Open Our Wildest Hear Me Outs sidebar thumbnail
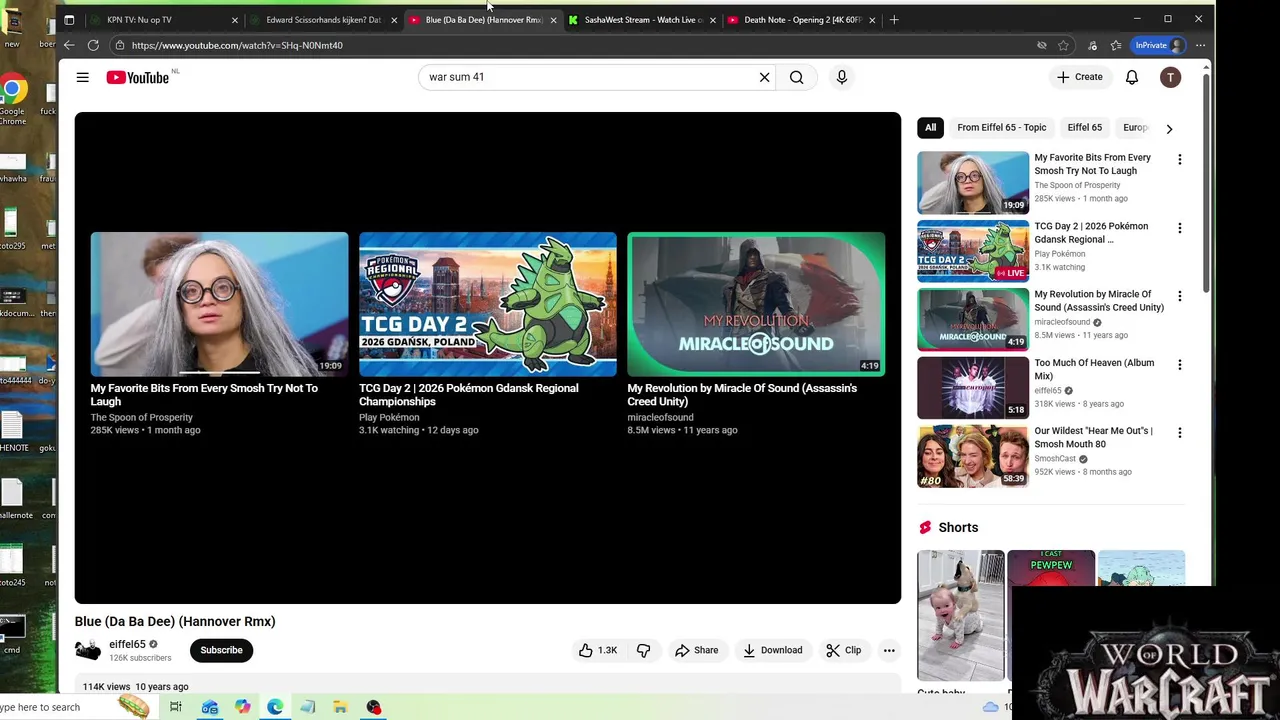1280x720 pixels. 973,456
